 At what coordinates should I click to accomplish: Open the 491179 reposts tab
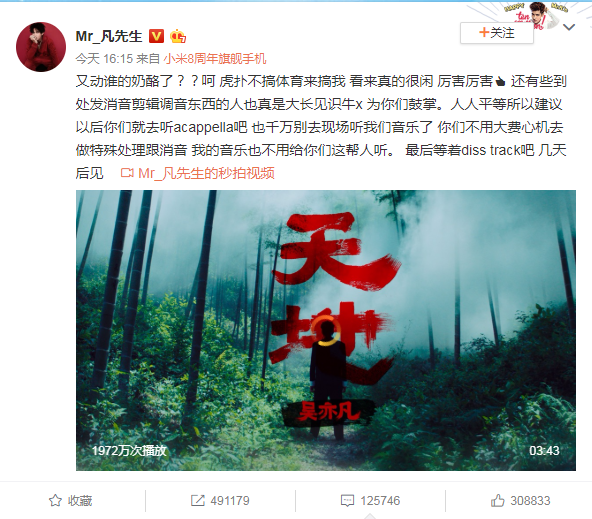click(x=220, y=501)
